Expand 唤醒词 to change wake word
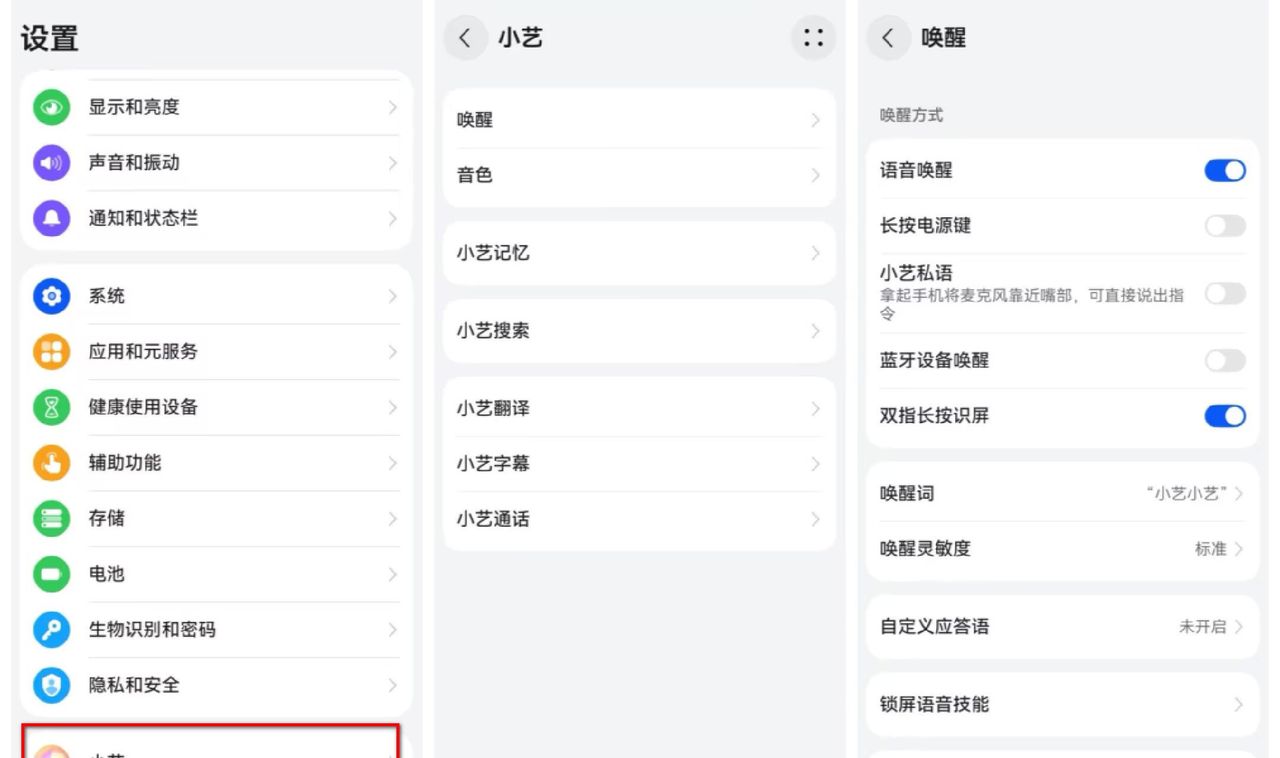1280x758 pixels. 1060,493
